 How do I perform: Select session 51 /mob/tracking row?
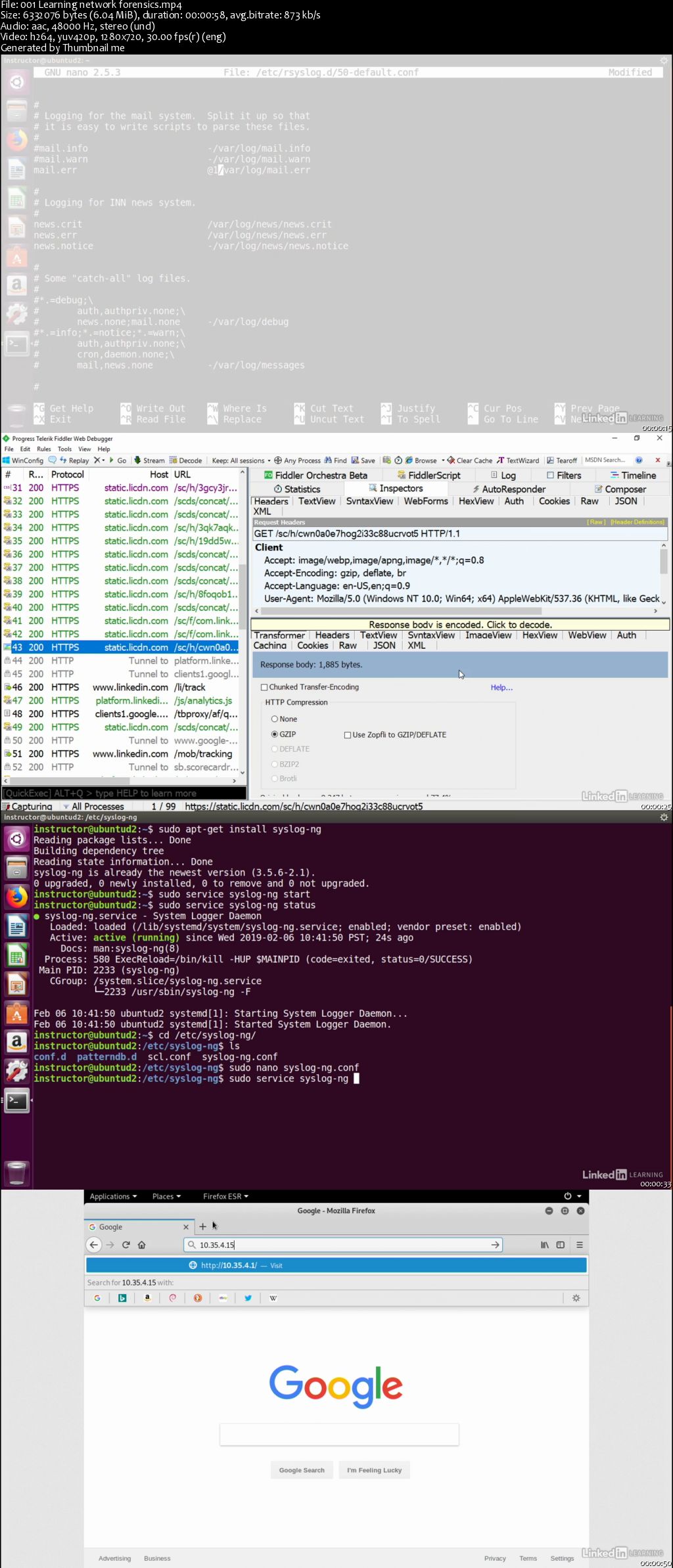click(121, 753)
